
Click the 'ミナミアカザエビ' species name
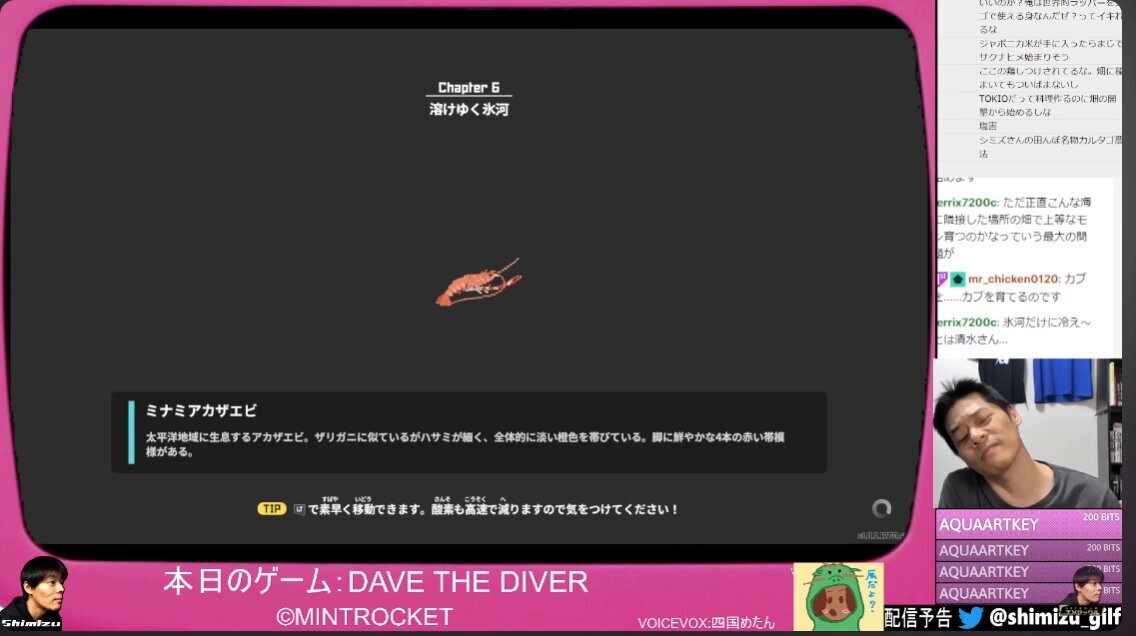201,411
